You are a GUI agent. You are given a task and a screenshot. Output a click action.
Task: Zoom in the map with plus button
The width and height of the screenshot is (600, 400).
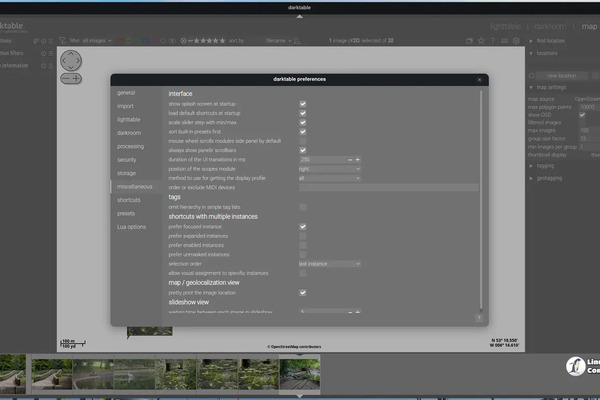[76, 79]
